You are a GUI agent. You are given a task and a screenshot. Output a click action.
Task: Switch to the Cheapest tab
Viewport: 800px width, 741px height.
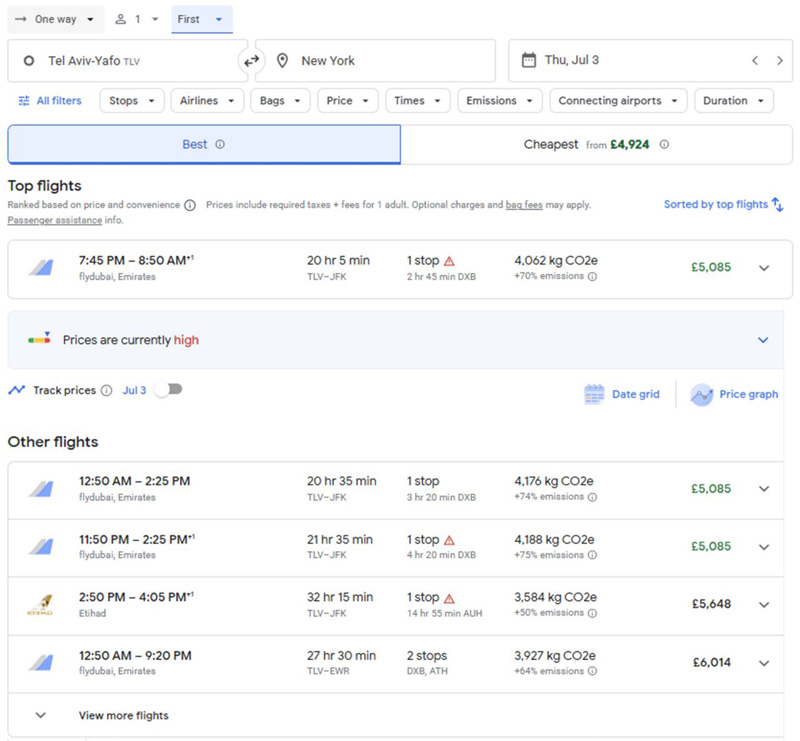(x=596, y=145)
